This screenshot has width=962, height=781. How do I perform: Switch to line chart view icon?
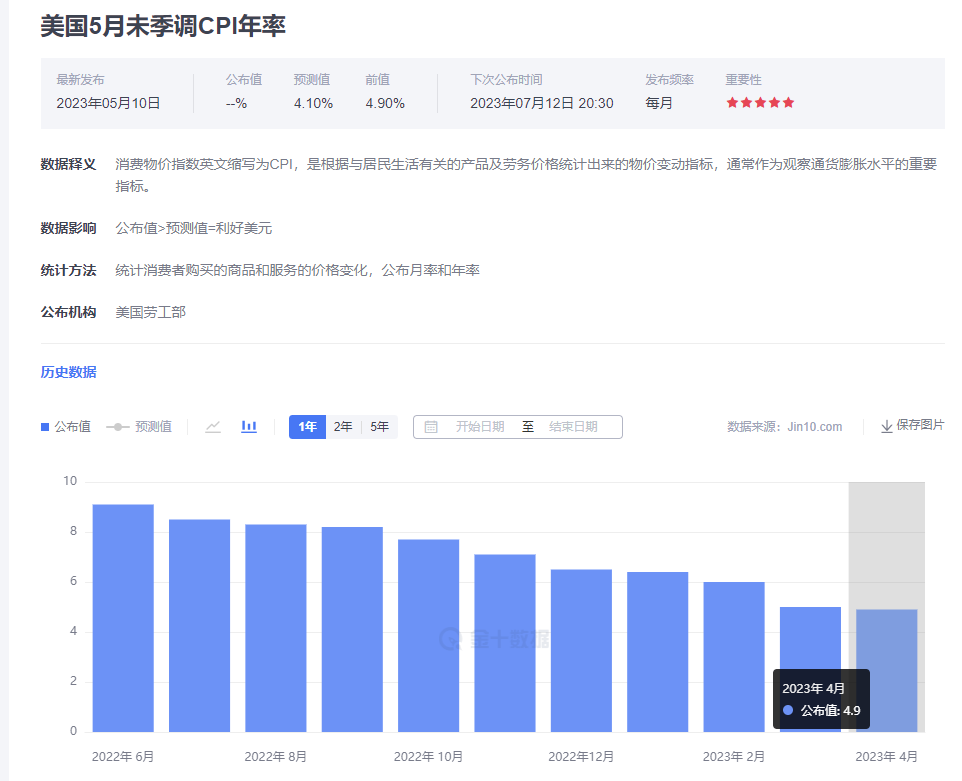(x=213, y=426)
